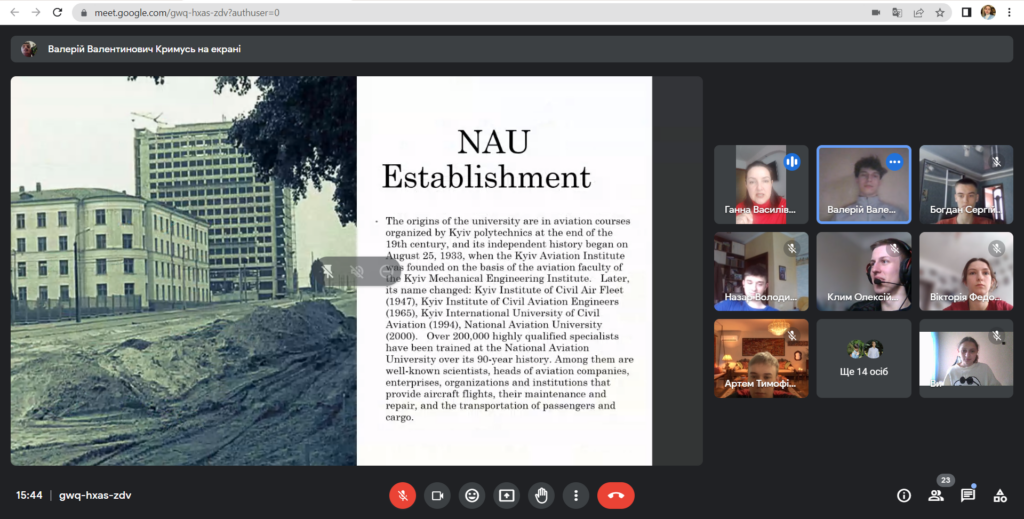Select the Клим Олексій video tile

pyautogui.click(x=864, y=272)
